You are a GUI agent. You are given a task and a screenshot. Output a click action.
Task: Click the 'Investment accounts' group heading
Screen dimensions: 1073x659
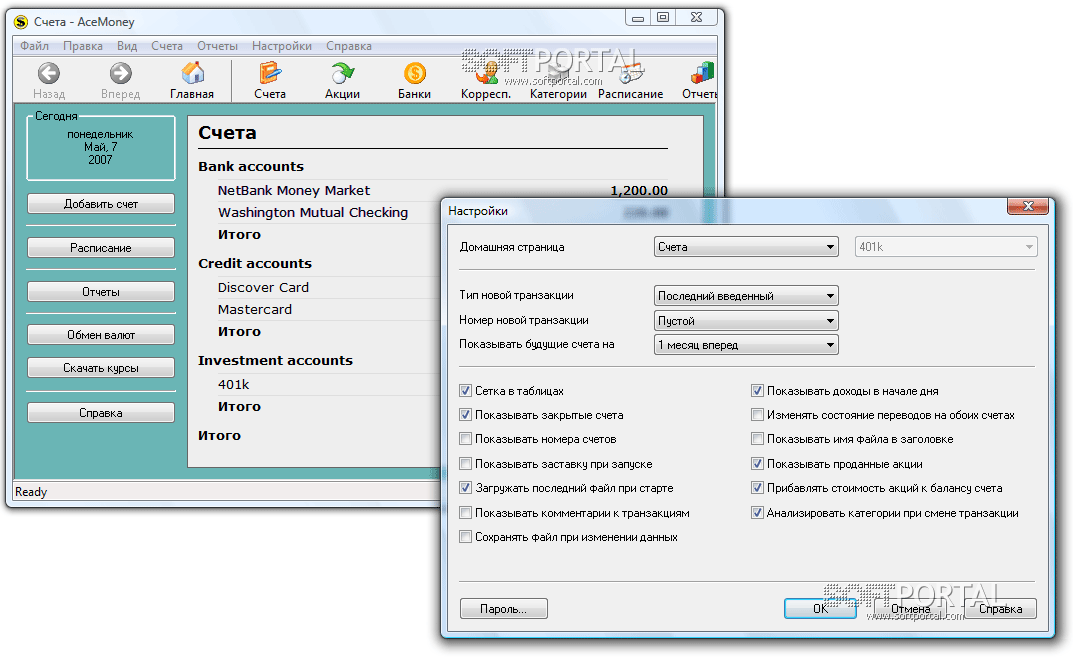[x=275, y=361]
